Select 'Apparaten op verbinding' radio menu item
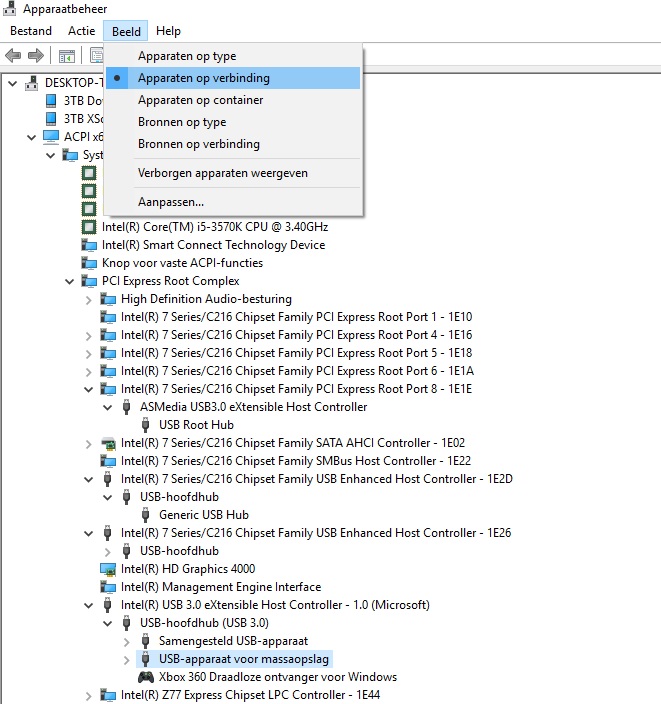 click(203, 78)
